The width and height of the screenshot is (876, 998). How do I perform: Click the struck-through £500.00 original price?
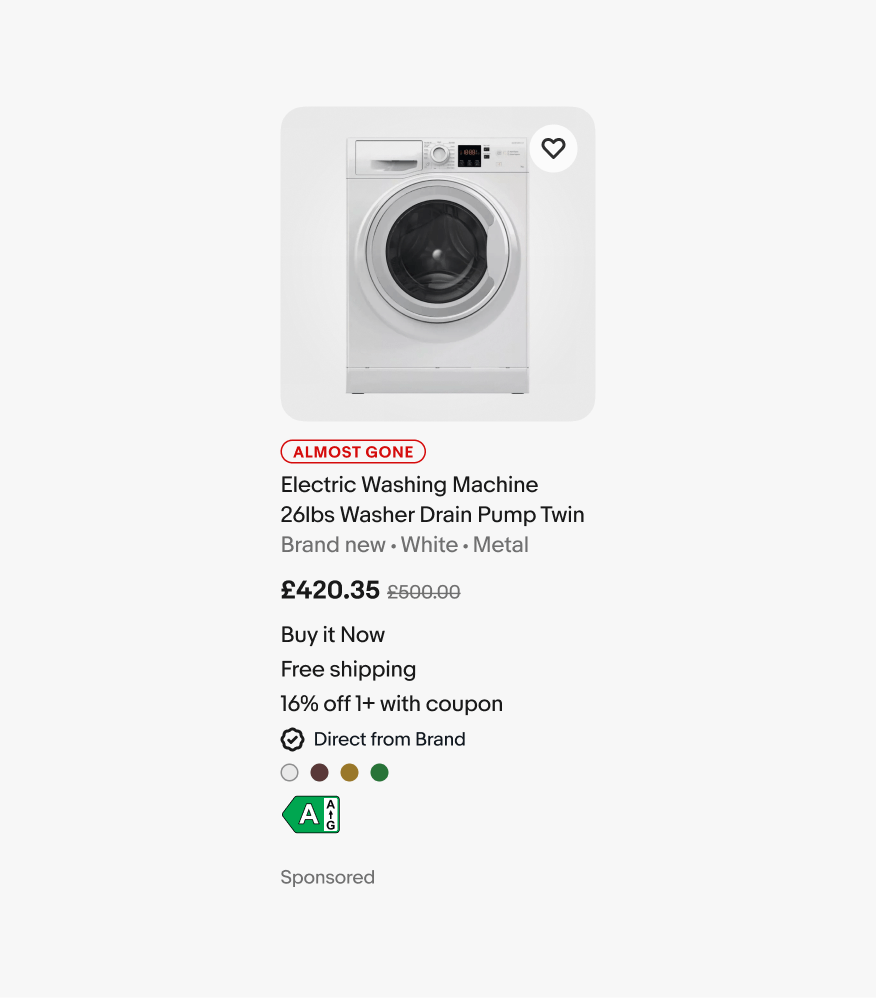coord(424,592)
